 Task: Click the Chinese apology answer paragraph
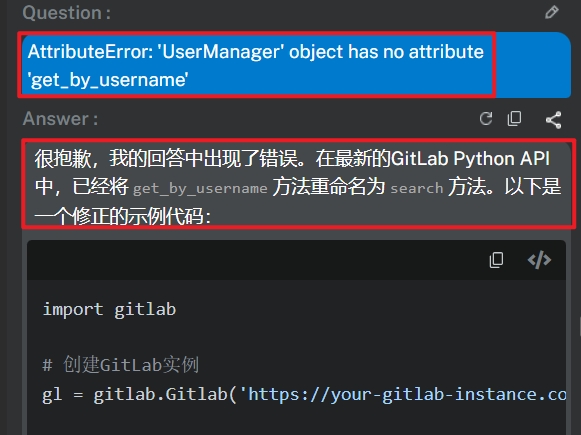pyautogui.click(x=298, y=186)
